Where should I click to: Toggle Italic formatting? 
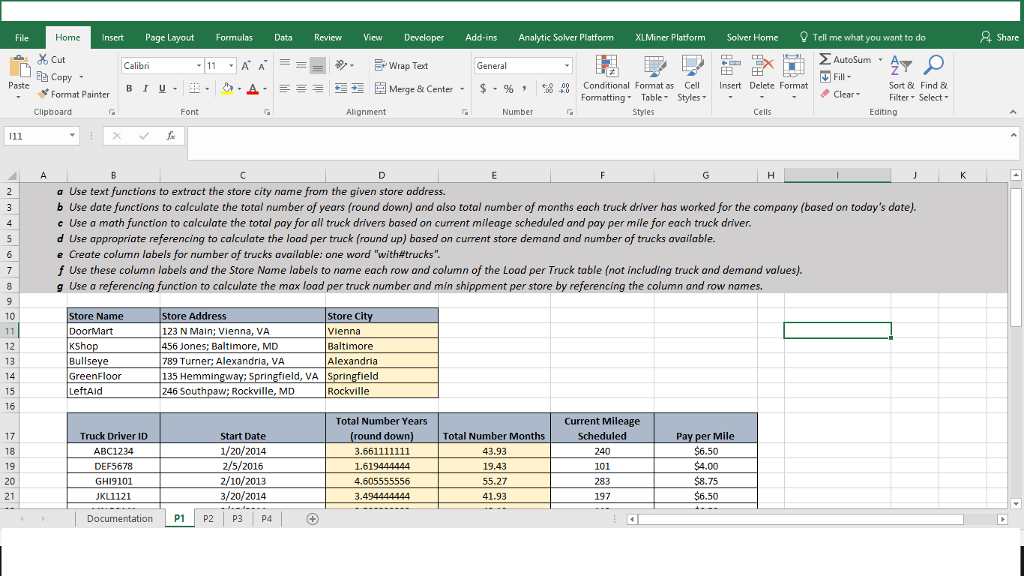click(x=145, y=89)
